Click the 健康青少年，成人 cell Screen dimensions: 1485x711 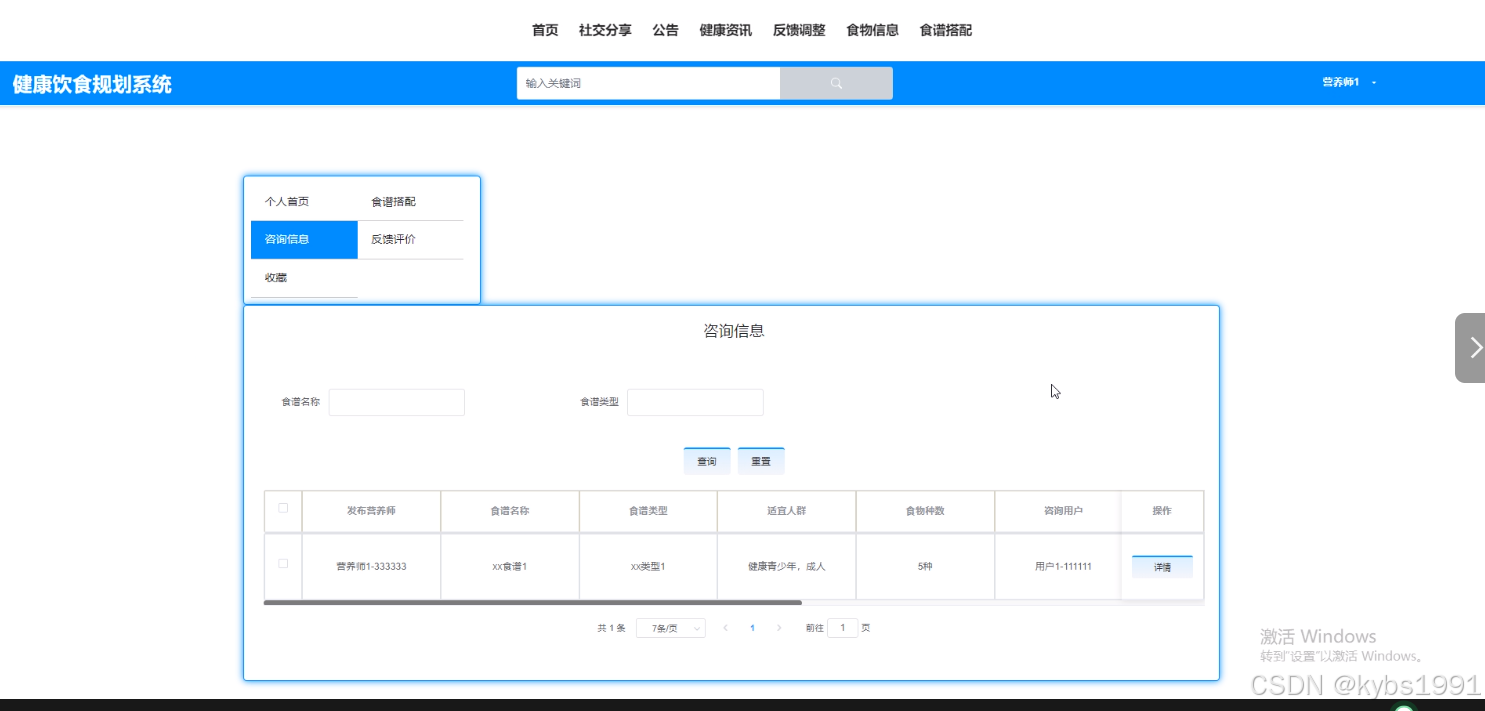coord(787,566)
